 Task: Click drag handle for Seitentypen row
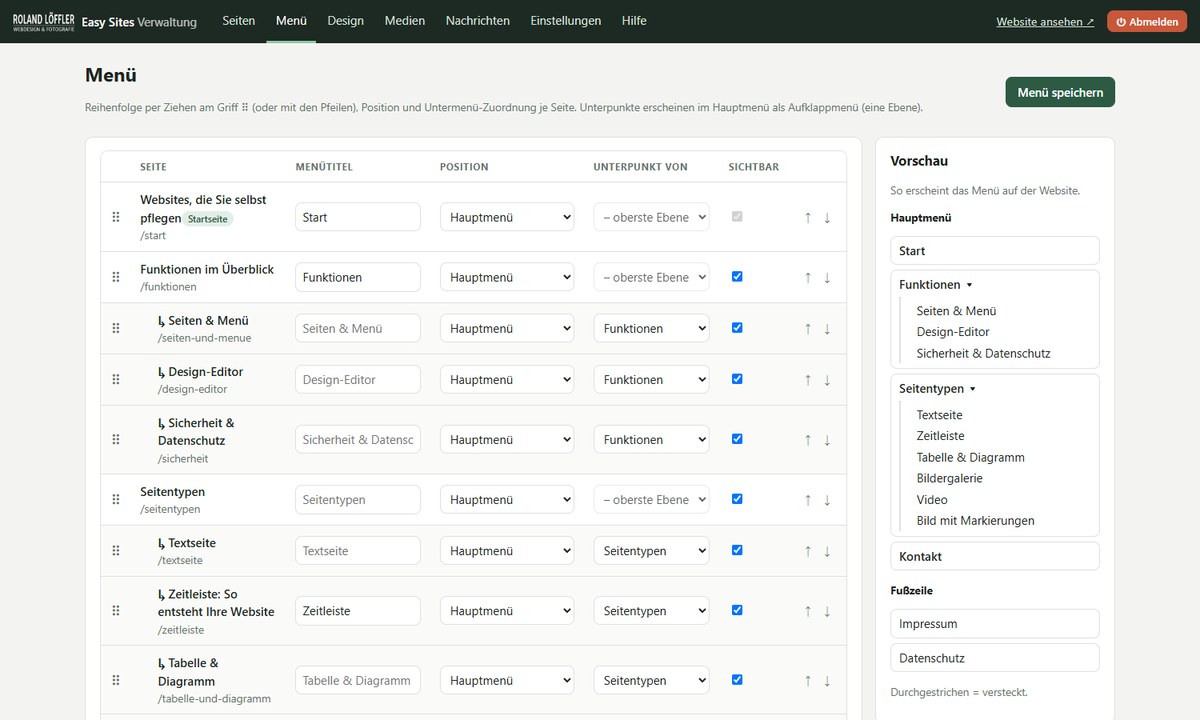coord(116,500)
